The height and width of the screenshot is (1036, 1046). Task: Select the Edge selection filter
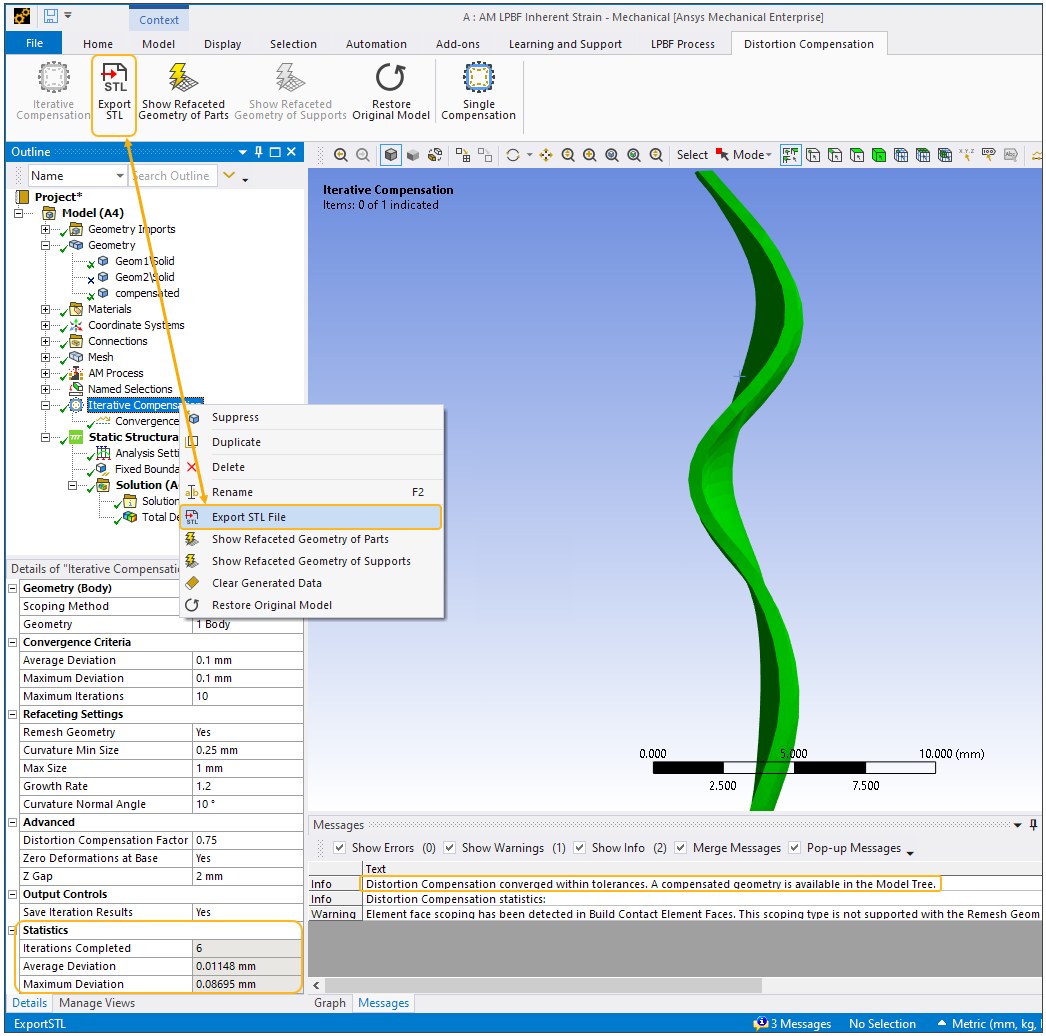(835, 155)
